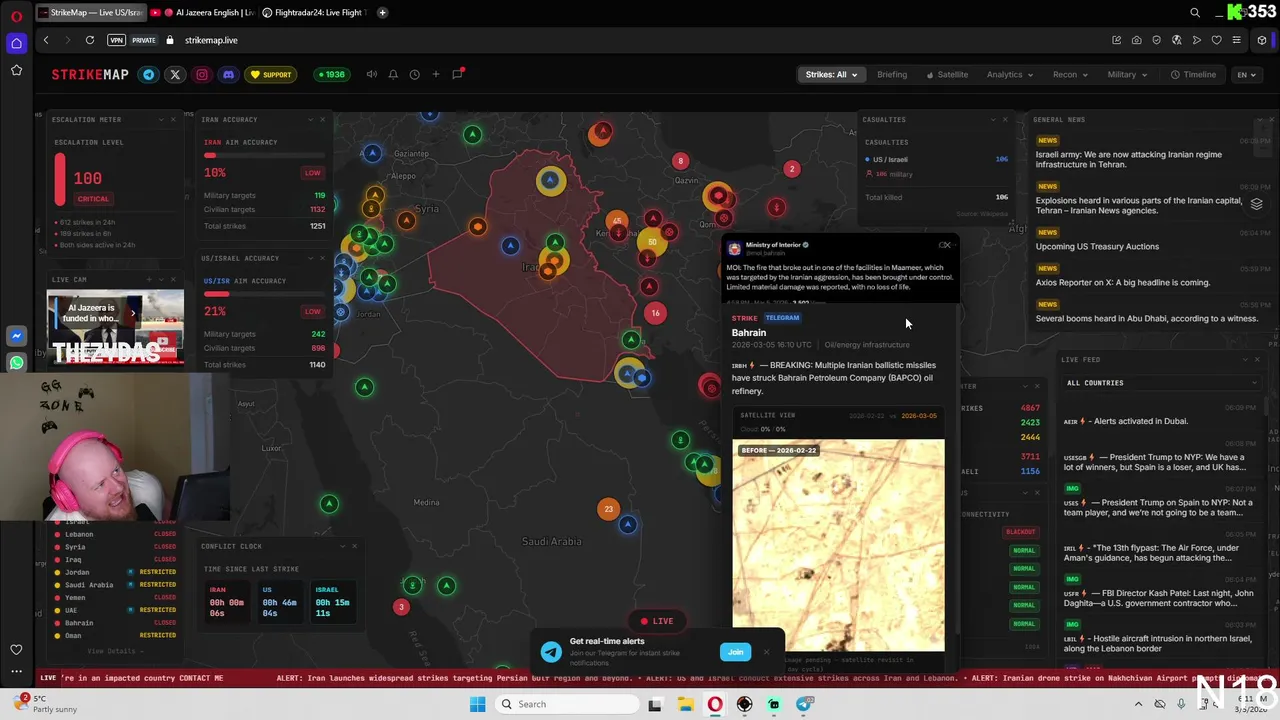Click the plus icon in header
This screenshot has width=1280, height=720.
click(435, 74)
